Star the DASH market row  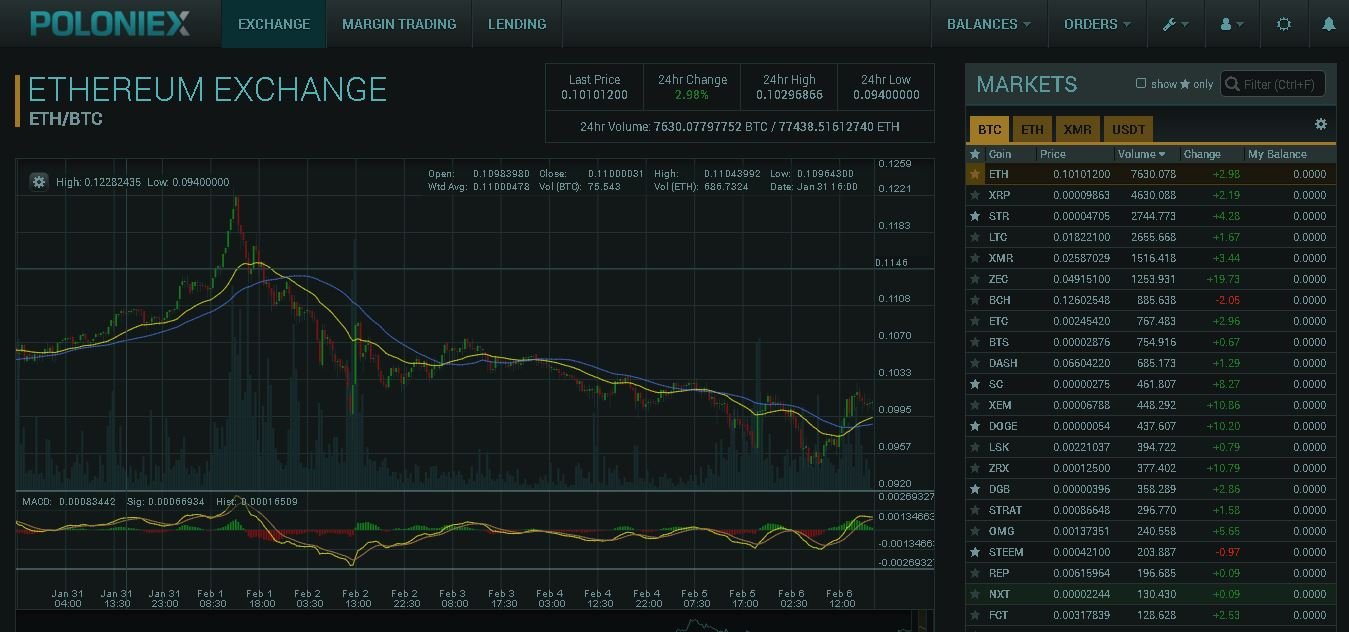click(x=974, y=363)
